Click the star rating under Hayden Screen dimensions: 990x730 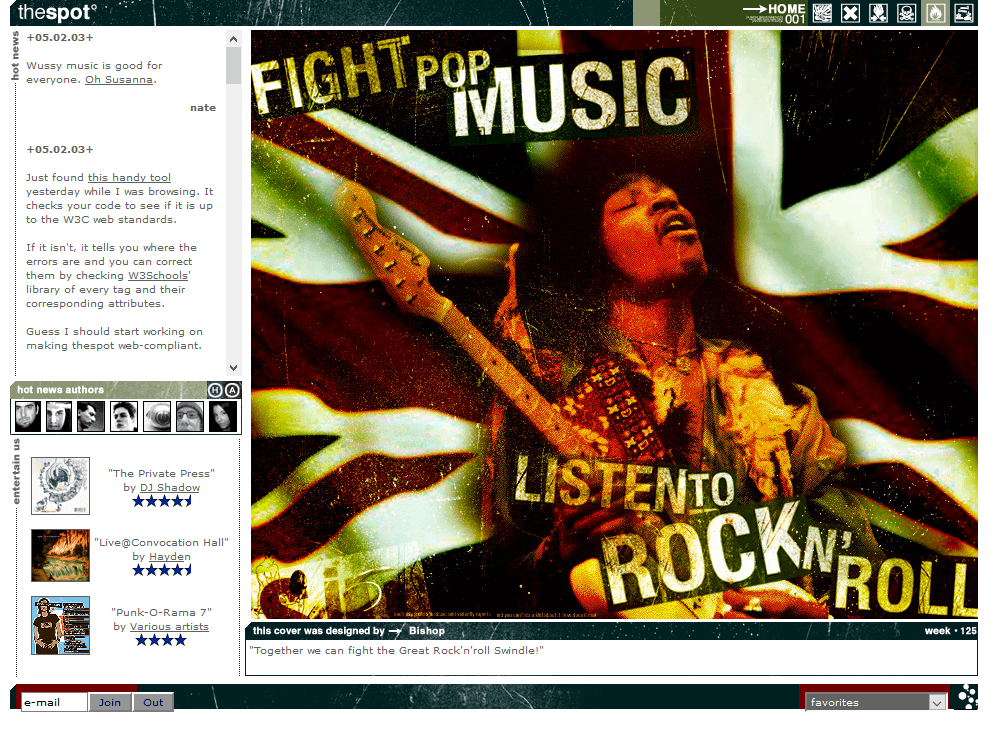click(162, 570)
